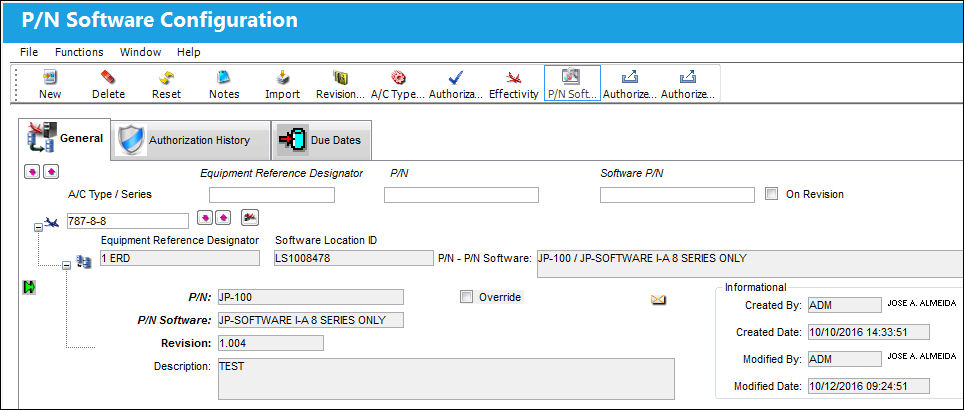Click the Software P/N filter field
Image resolution: width=964 pixels, height=410 pixels.
pyautogui.click(x=677, y=195)
